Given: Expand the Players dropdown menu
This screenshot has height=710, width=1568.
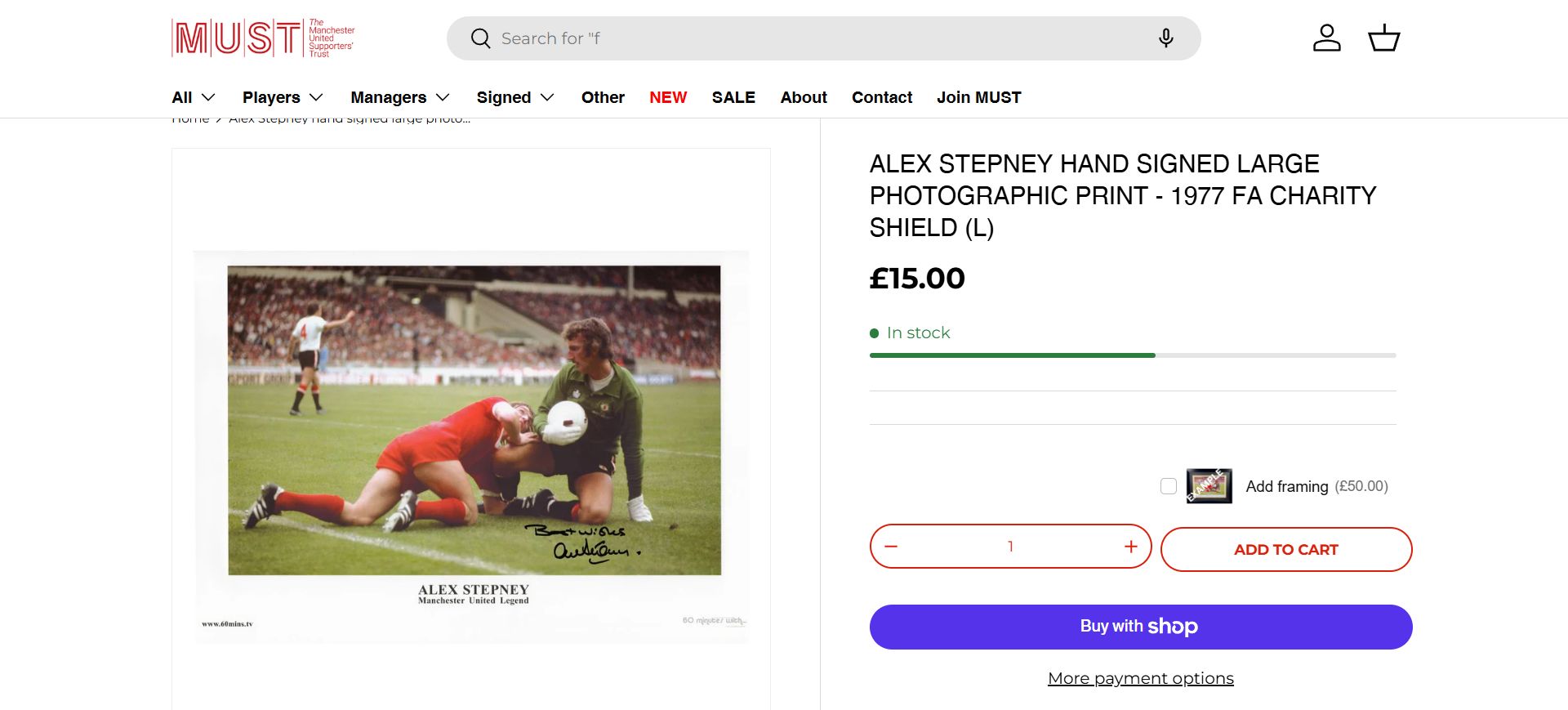Looking at the screenshot, I should pos(283,97).
